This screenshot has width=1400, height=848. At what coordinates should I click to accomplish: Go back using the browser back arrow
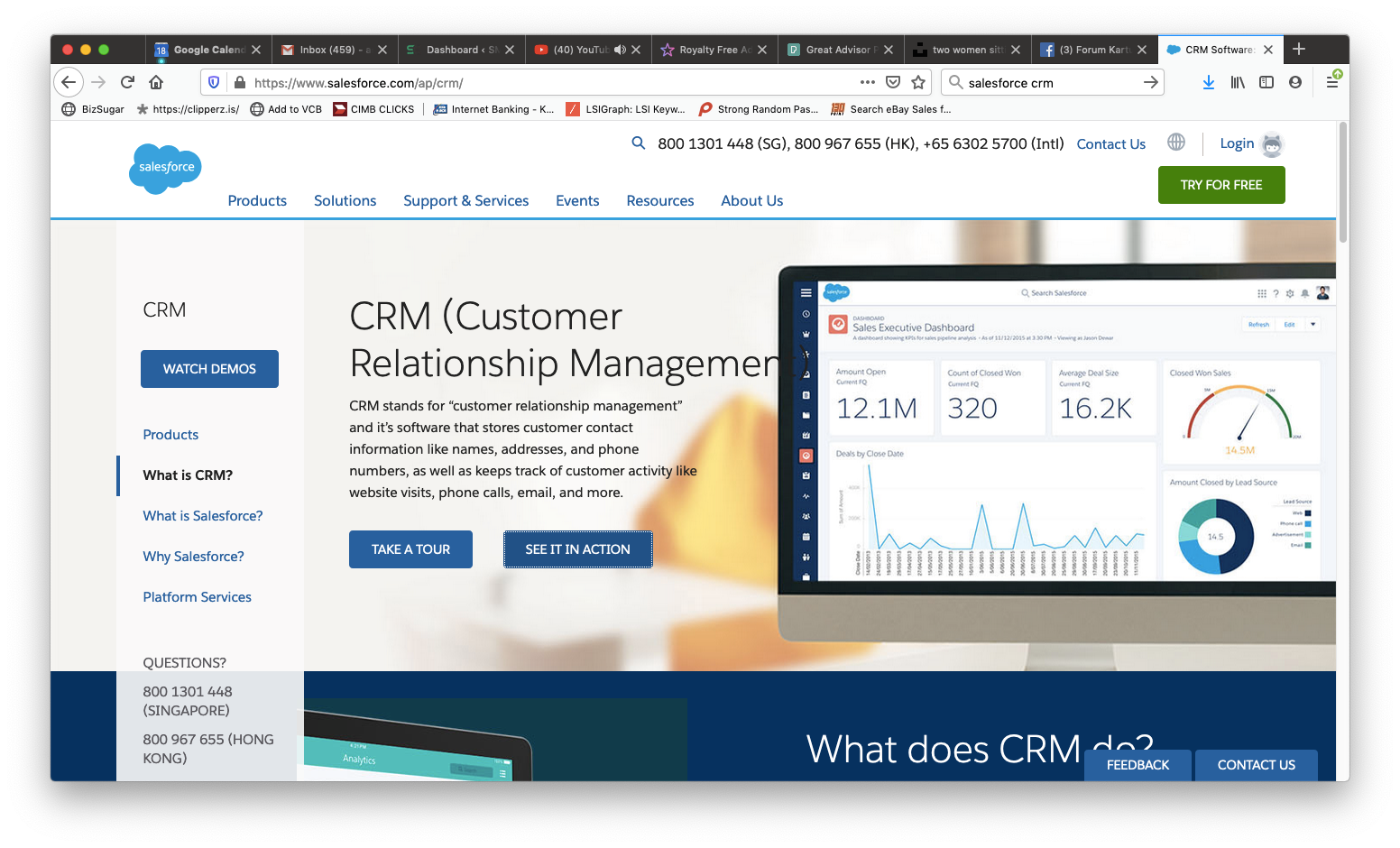point(69,82)
